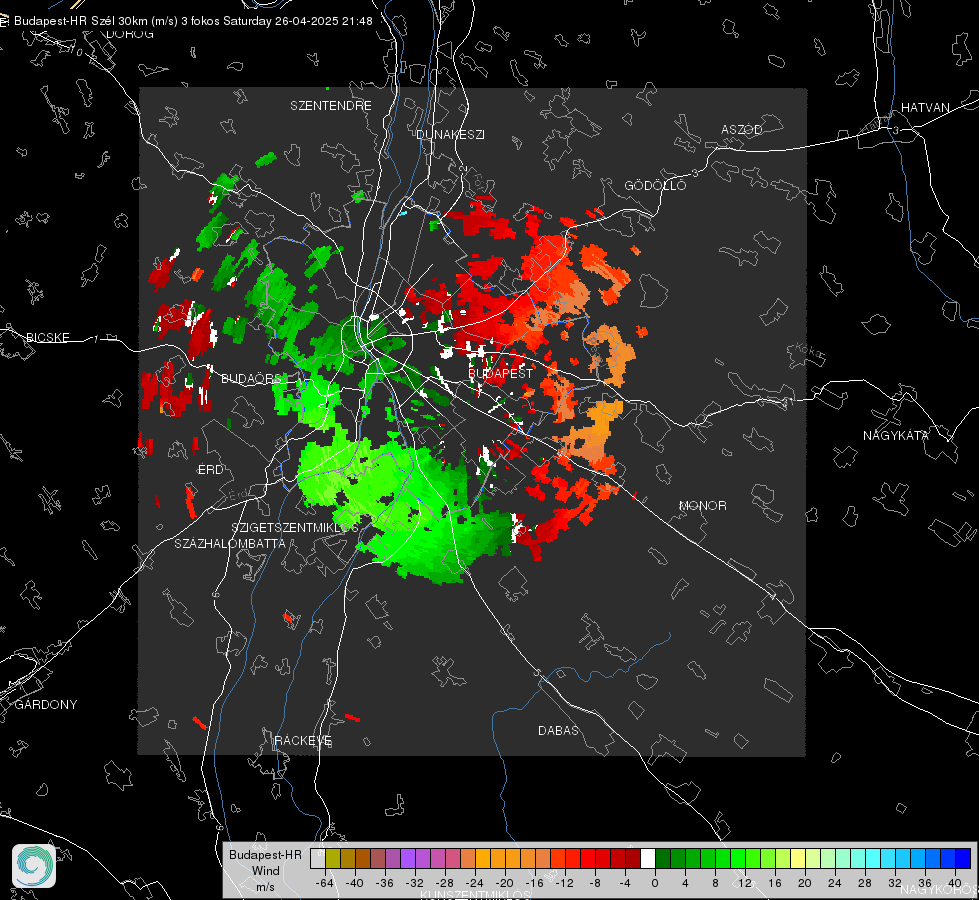Viewport: 979px width, 900px height.
Task: Click the light grey leftmost legend swatch
Action: coord(318,858)
